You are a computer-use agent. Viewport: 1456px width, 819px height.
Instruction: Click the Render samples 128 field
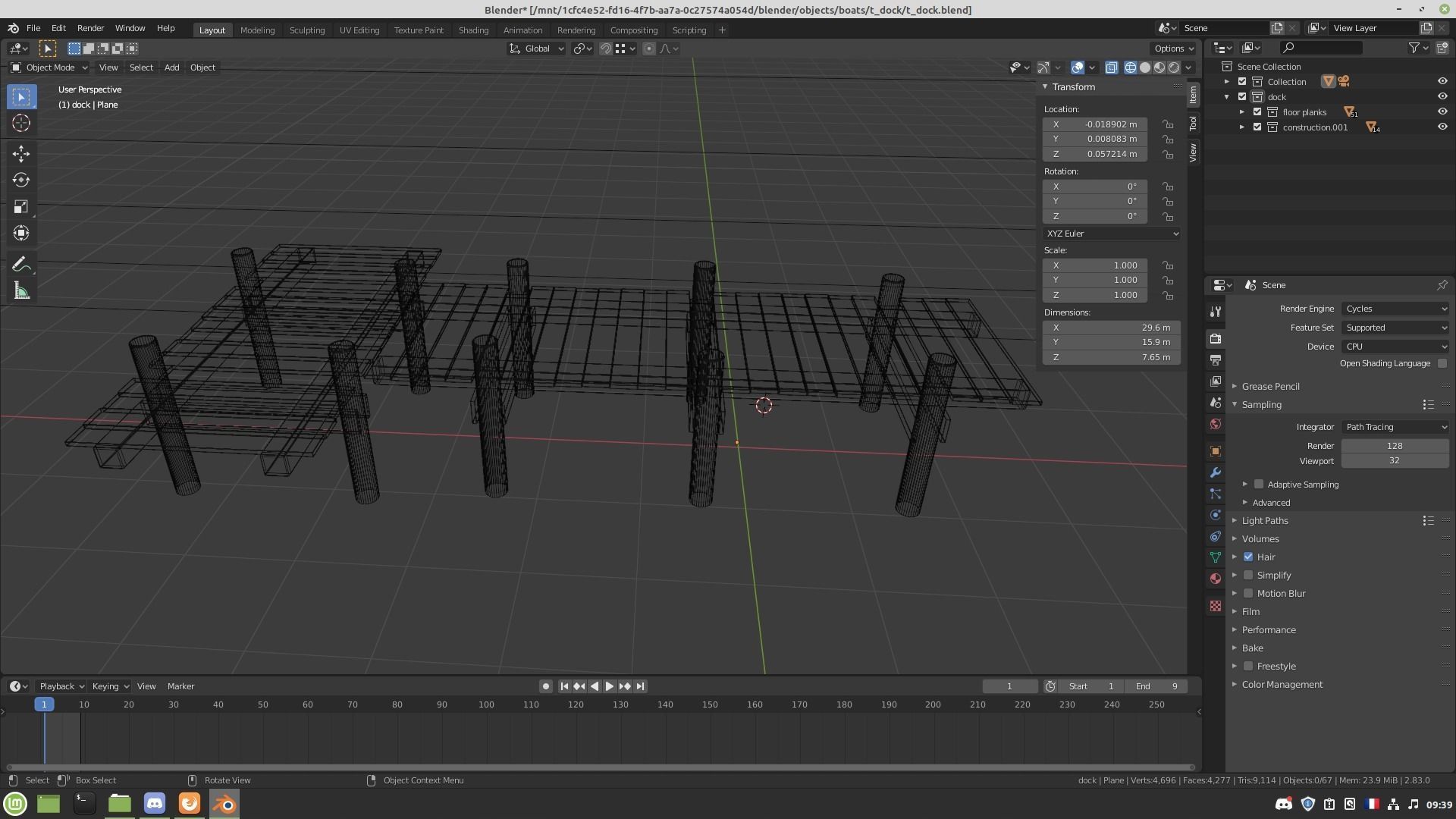pyautogui.click(x=1395, y=446)
